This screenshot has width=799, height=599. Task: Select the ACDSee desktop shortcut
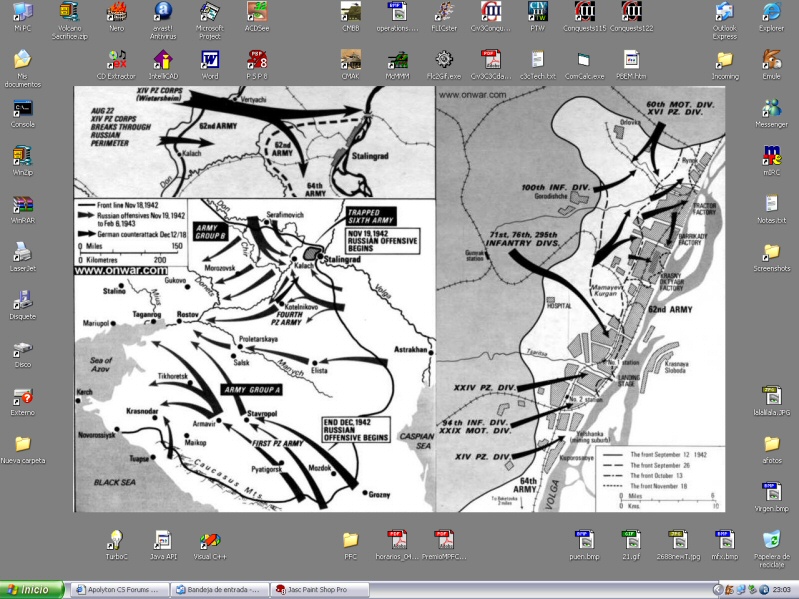tap(257, 13)
